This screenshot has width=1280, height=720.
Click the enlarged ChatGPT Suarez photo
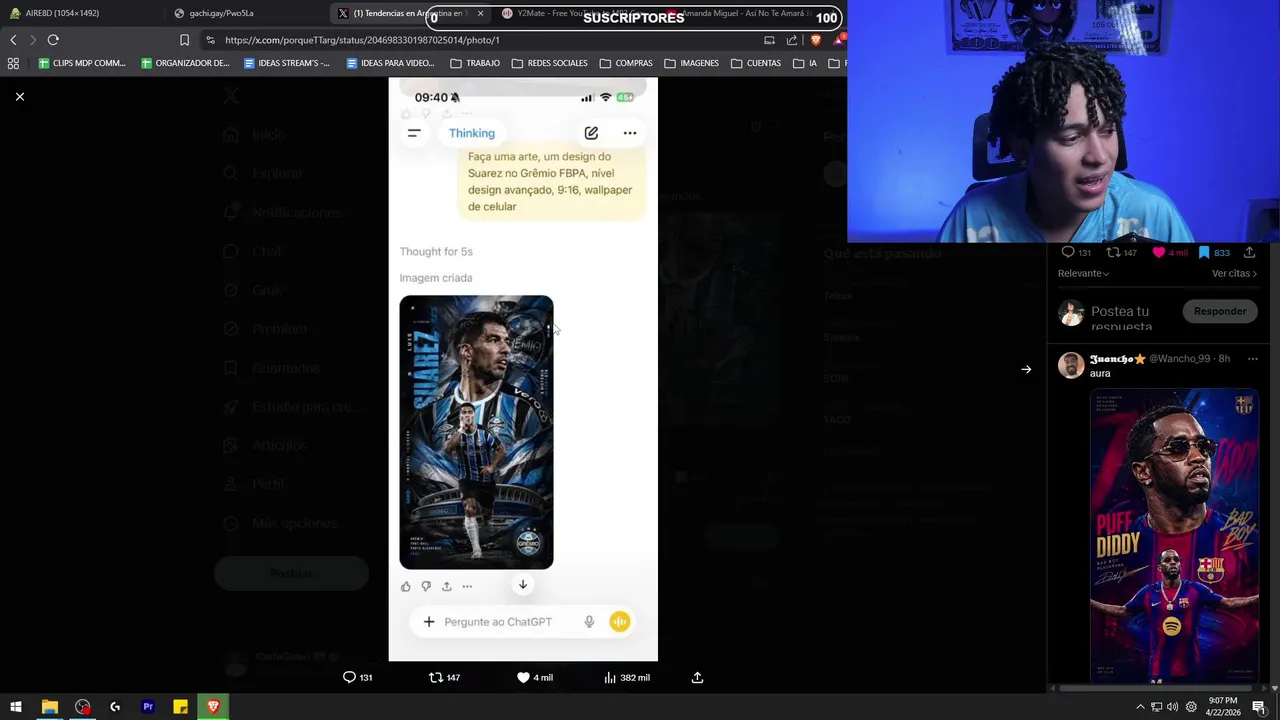point(523,369)
